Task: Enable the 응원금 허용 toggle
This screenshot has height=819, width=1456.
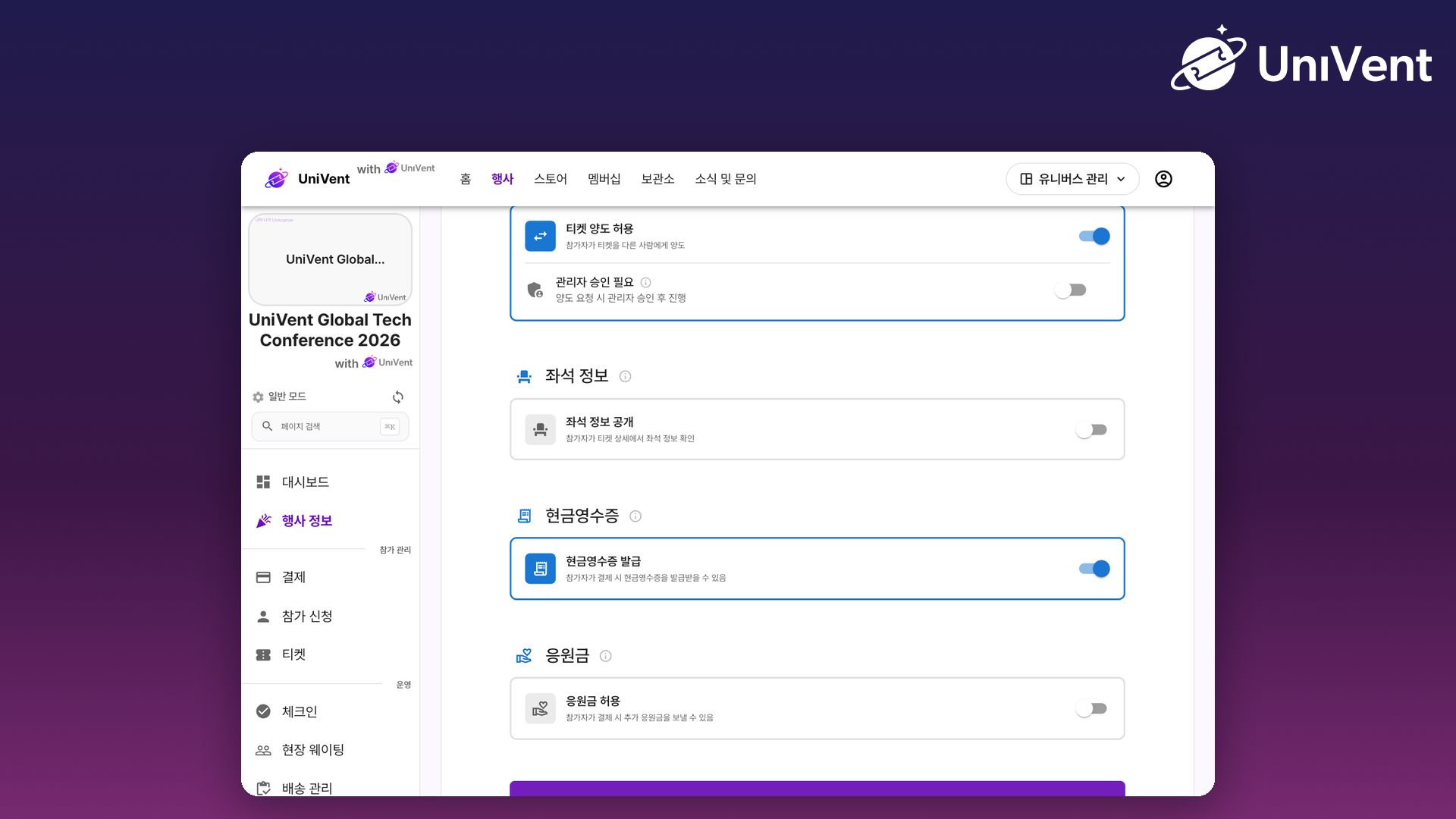Action: point(1092,709)
